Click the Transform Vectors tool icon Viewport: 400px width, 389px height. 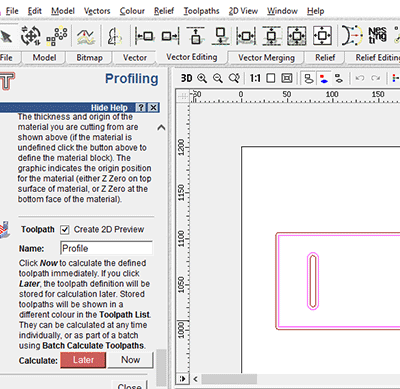click(x=31, y=36)
